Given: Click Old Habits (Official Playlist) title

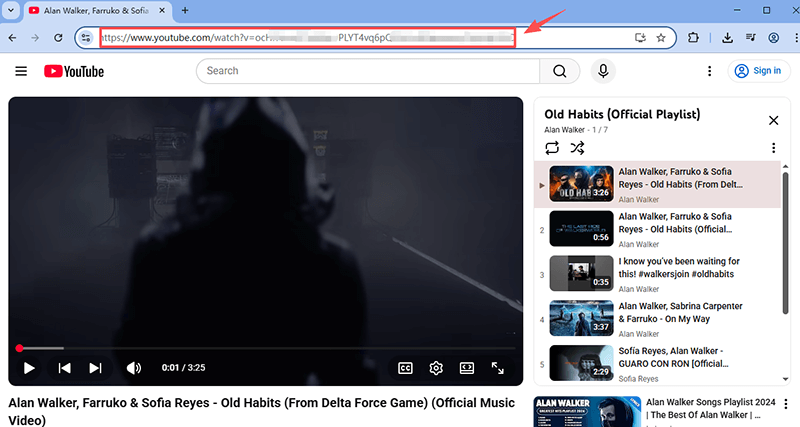Looking at the screenshot, I should pyautogui.click(x=622, y=114).
